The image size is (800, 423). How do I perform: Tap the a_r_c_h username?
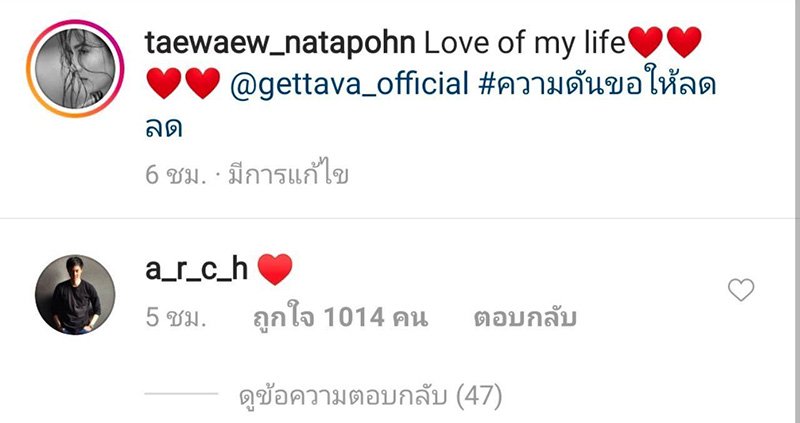(196, 269)
